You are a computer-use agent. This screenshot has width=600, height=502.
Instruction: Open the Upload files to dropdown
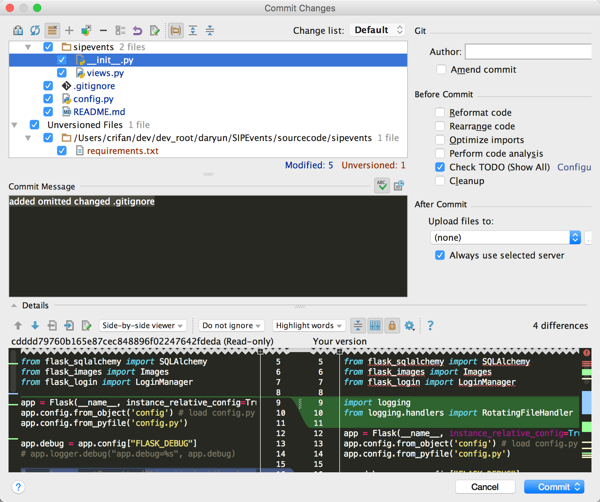click(x=505, y=238)
